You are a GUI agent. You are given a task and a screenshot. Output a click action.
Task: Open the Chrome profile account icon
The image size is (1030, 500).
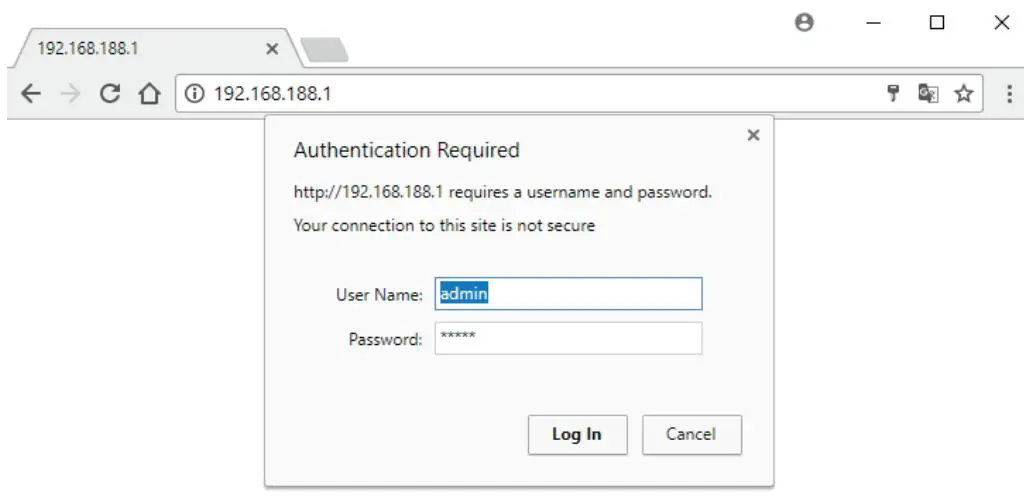803,22
